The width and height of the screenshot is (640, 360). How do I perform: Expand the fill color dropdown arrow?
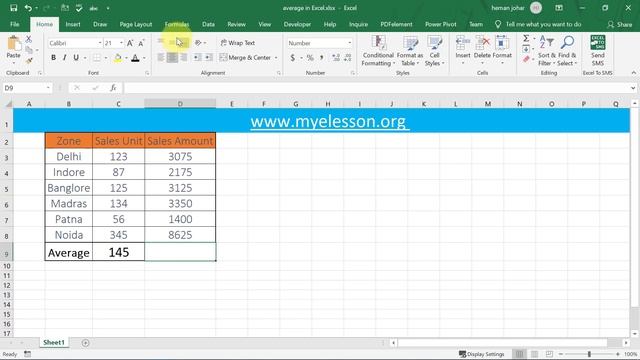[126, 58]
